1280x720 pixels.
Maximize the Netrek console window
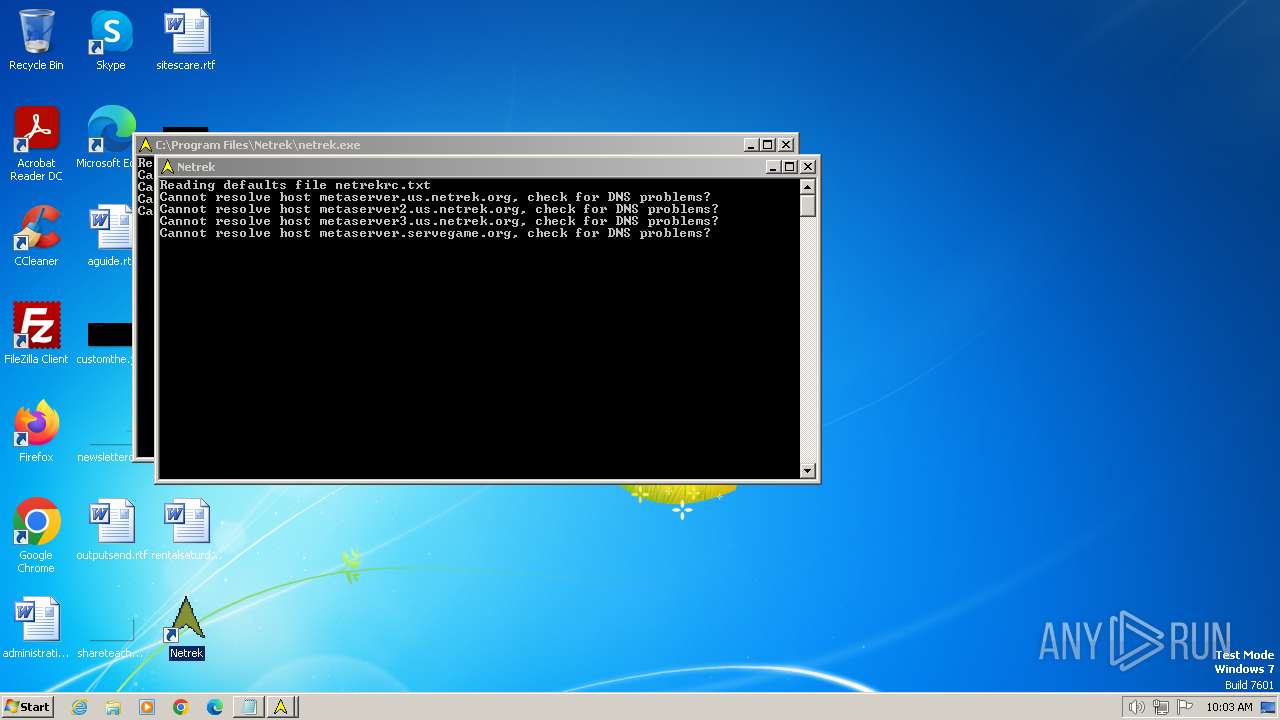789,167
